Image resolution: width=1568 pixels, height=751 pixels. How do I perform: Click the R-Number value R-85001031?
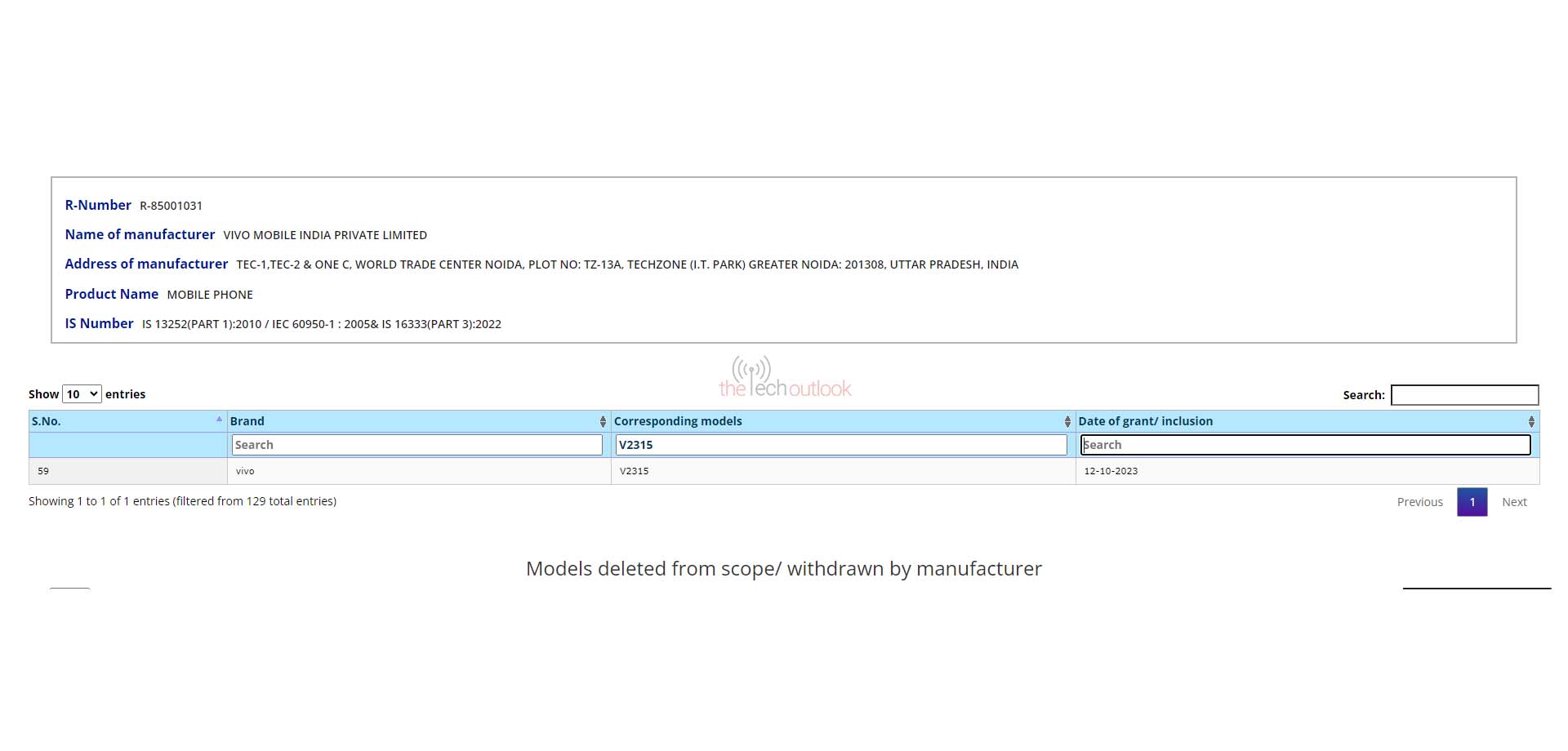pyautogui.click(x=171, y=206)
